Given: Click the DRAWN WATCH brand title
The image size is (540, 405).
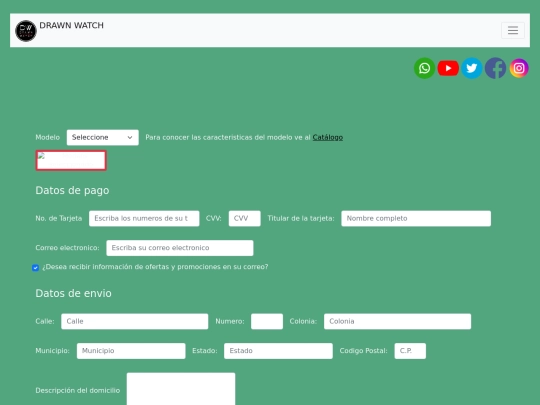Looking at the screenshot, I should 72,25.
